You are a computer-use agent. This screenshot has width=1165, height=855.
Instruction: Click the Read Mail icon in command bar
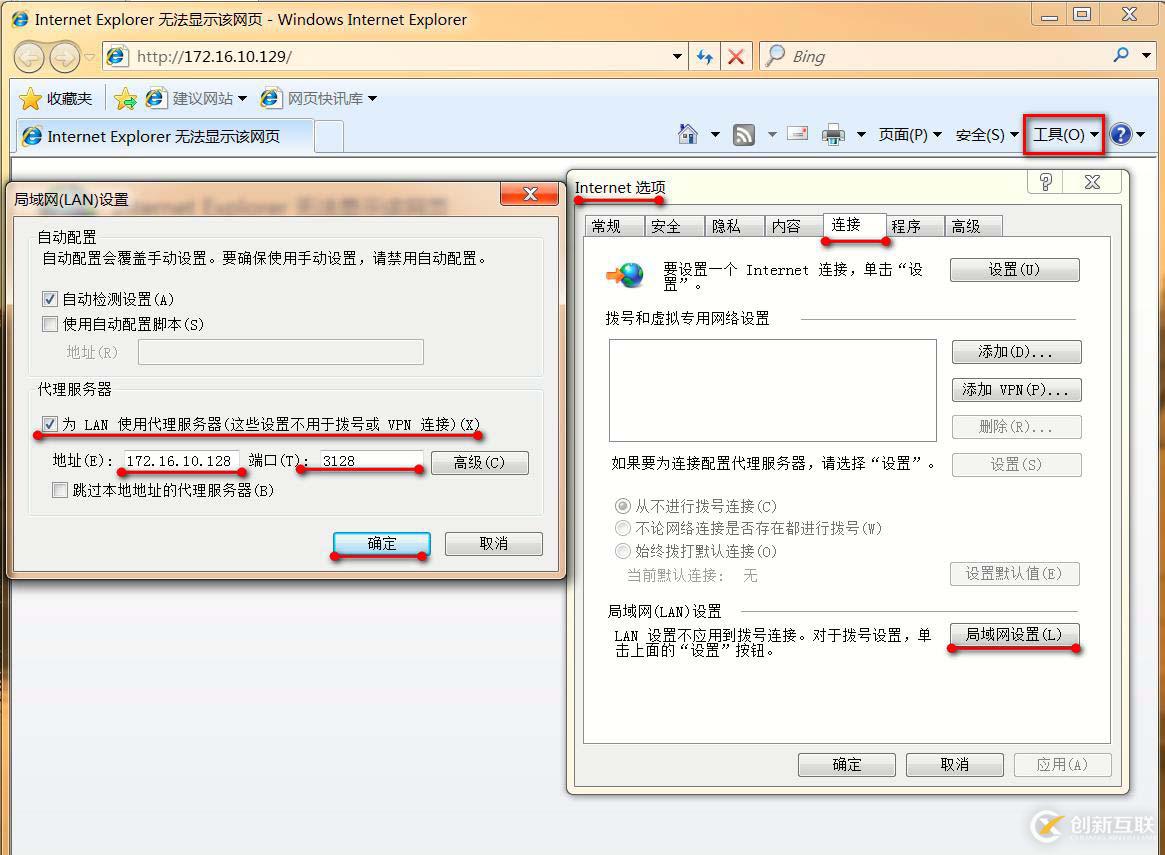coord(798,134)
